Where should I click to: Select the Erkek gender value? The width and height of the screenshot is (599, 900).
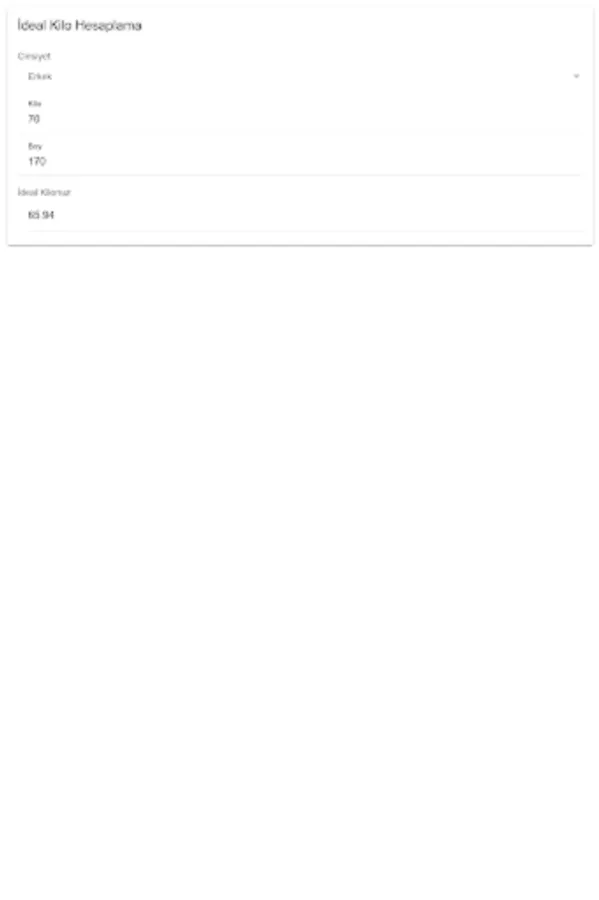[40, 76]
